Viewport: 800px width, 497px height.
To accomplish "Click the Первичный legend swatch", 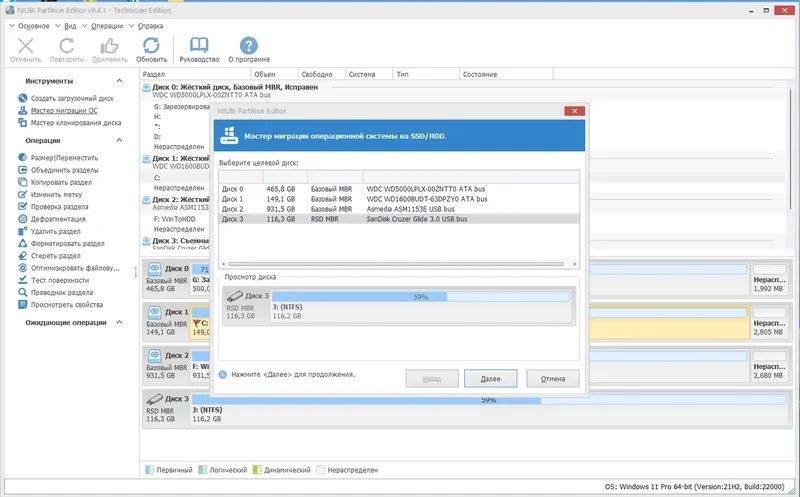I will [x=149, y=469].
